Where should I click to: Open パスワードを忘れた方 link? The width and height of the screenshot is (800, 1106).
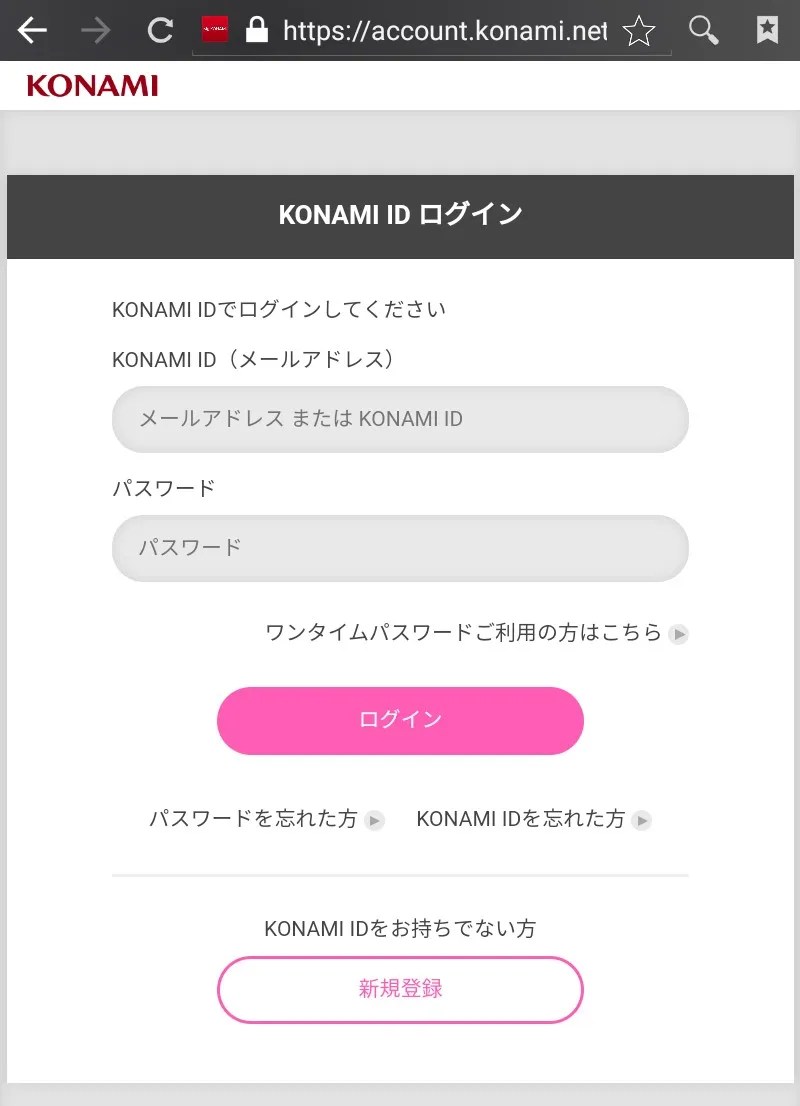click(x=253, y=819)
